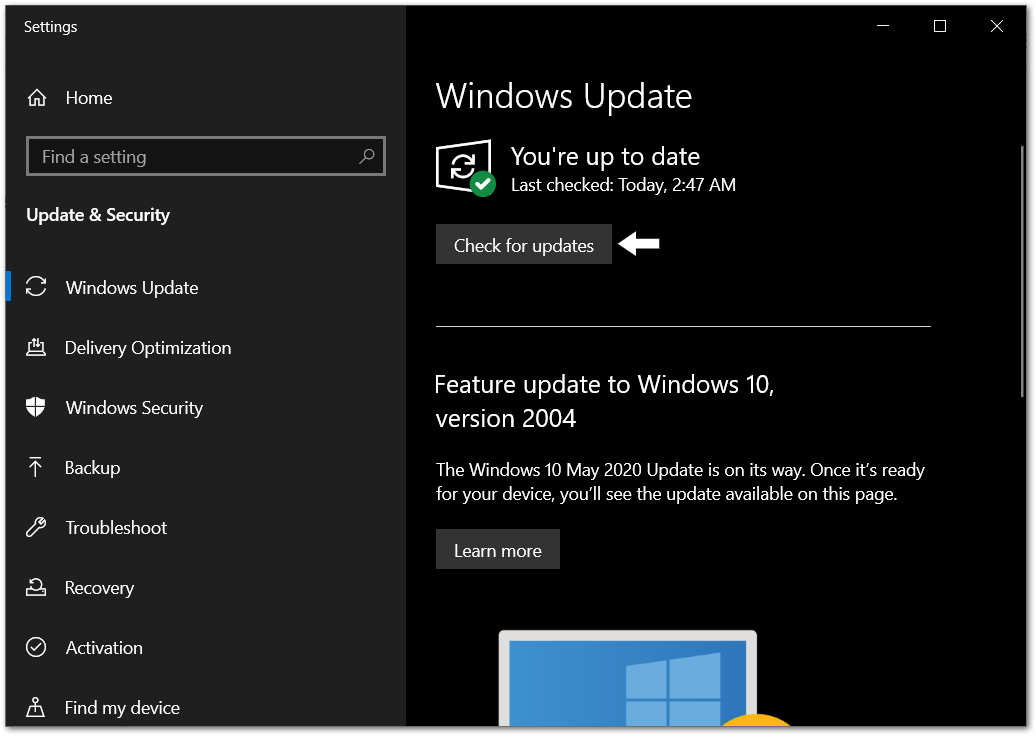The image size is (1036, 736).
Task: Click the Windows 10 laptop illustration
Action: point(645,678)
